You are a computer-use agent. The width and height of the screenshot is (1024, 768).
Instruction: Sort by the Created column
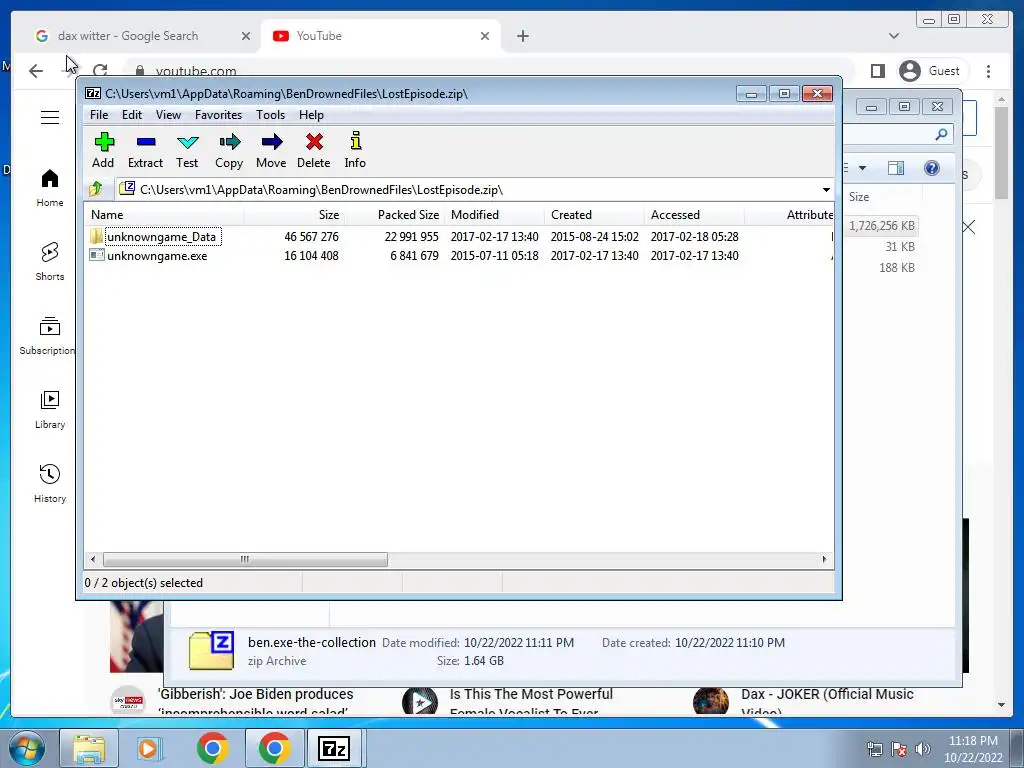(594, 215)
